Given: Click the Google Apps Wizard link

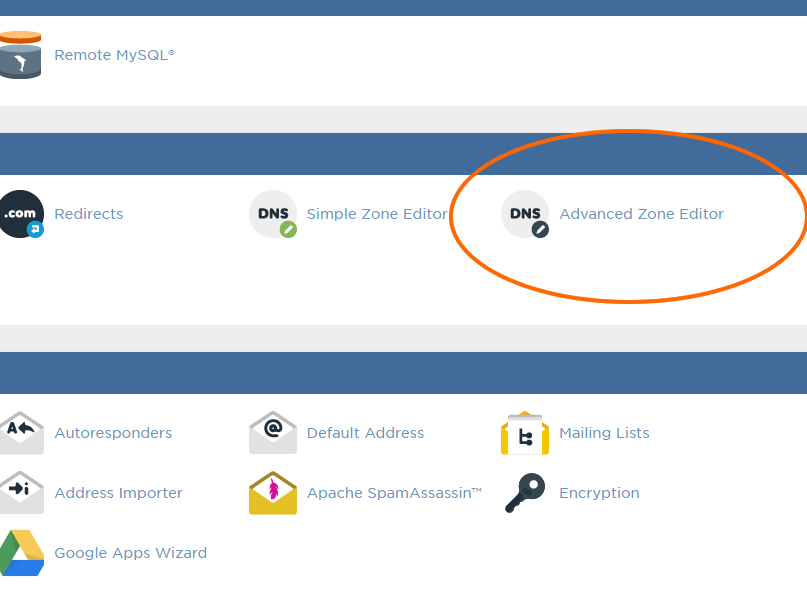Looking at the screenshot, I should point(131,553).
